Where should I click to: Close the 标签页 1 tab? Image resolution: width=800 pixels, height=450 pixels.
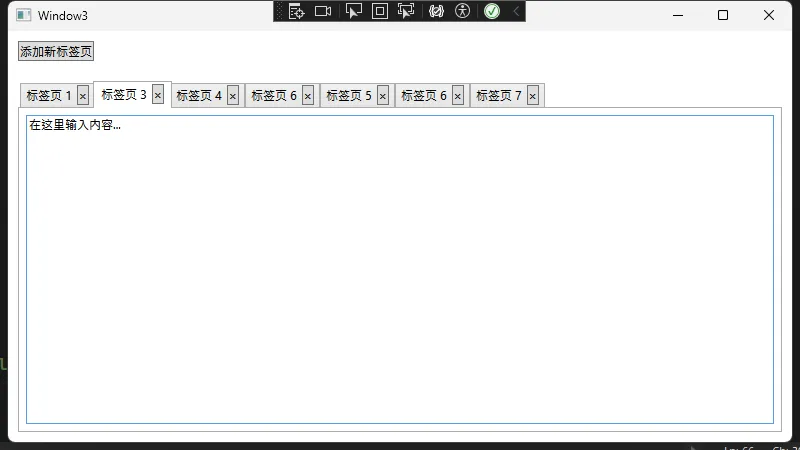83,96
